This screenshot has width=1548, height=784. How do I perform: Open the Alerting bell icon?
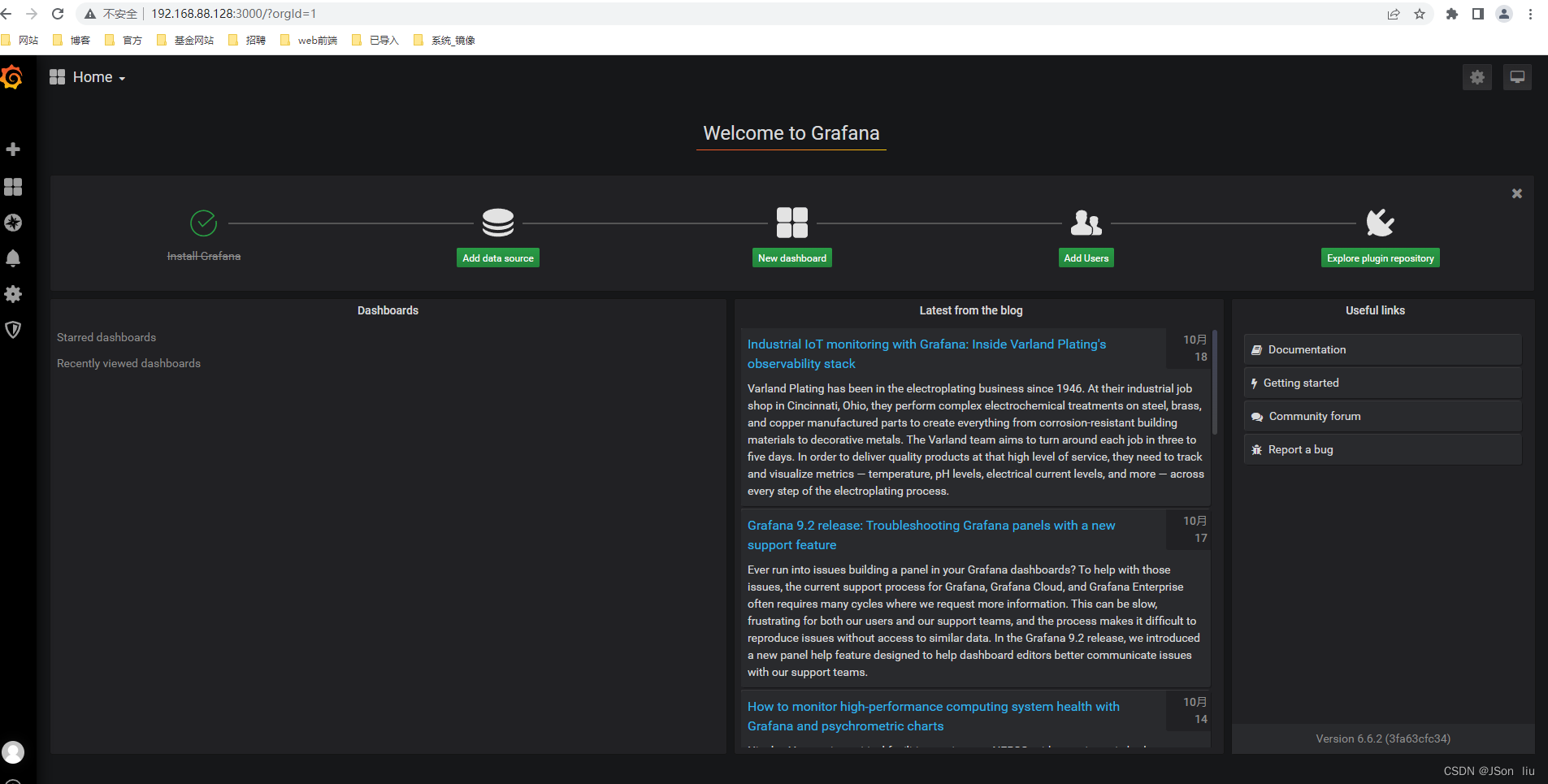(13, 258)
